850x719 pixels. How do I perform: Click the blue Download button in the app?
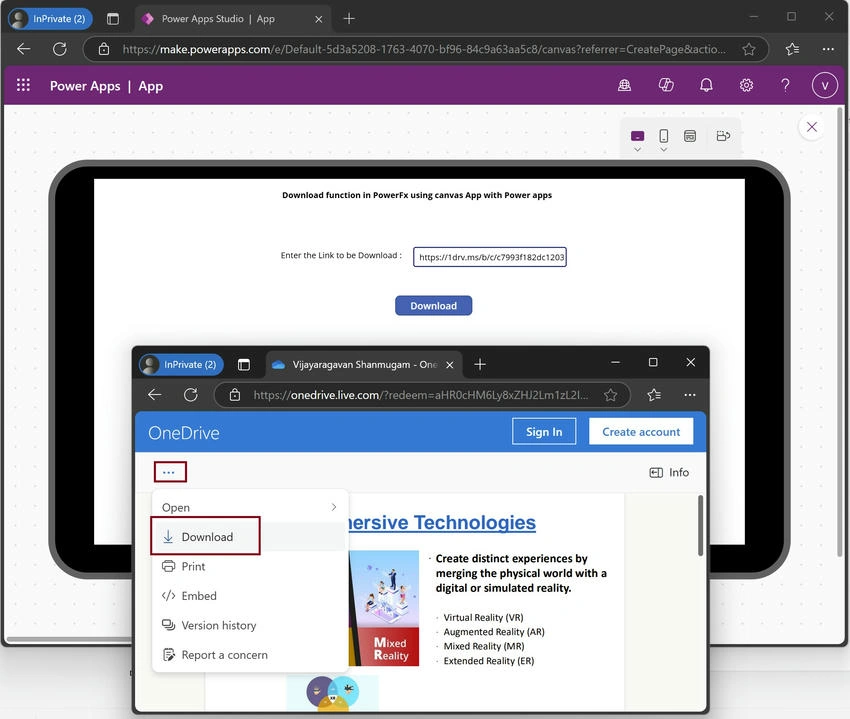pos(433,306)
